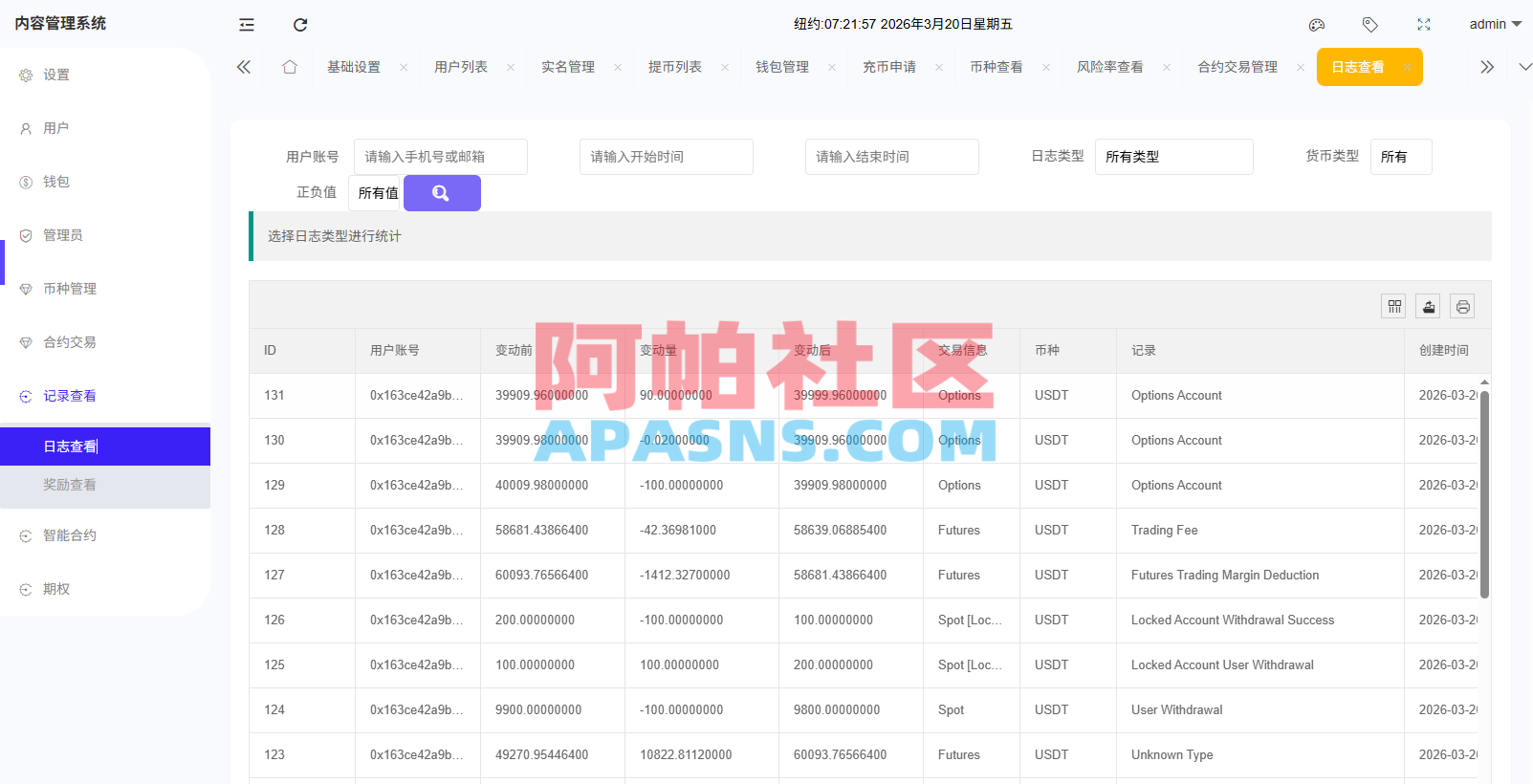
Task: Click the tag icon in the header
Action: 1370,25
